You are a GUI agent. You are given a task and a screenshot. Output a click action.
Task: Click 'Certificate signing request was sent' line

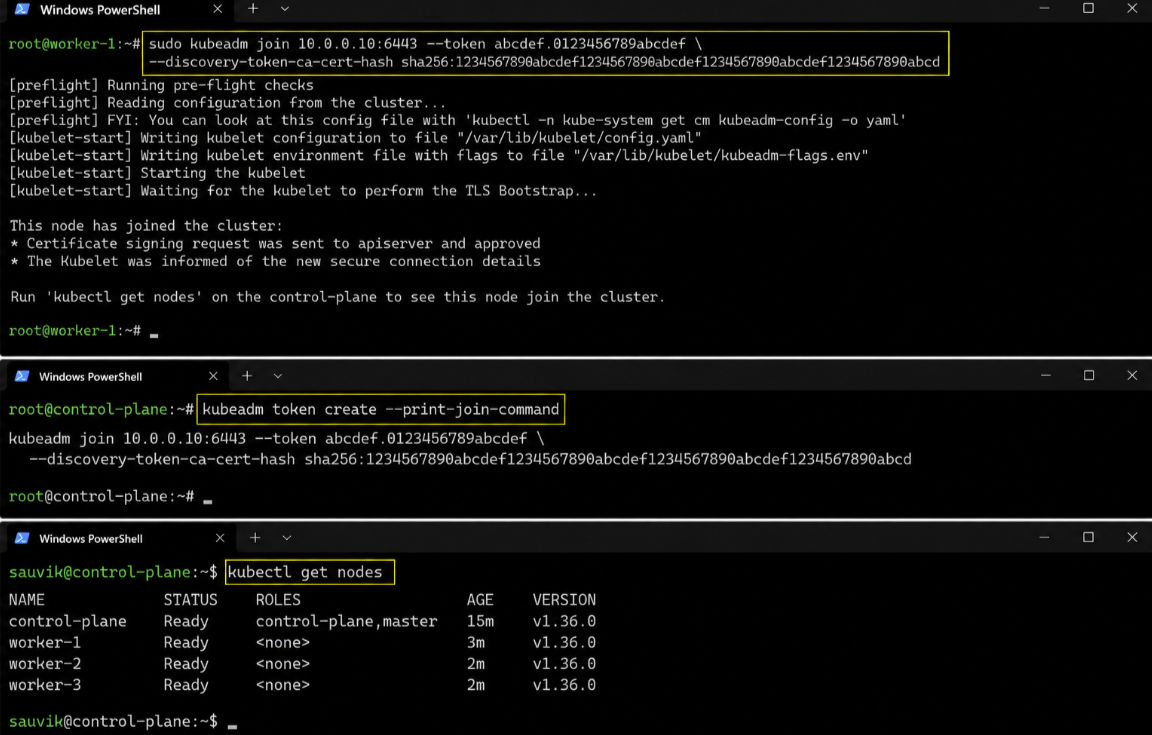(x=275, y=243)
